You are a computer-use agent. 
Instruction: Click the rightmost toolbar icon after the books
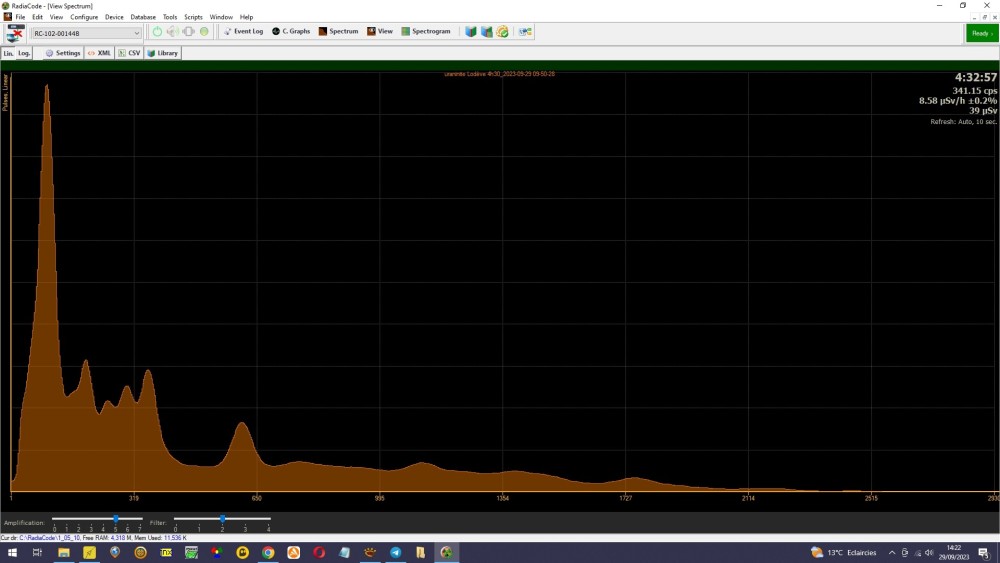click(x=525, y=32)
